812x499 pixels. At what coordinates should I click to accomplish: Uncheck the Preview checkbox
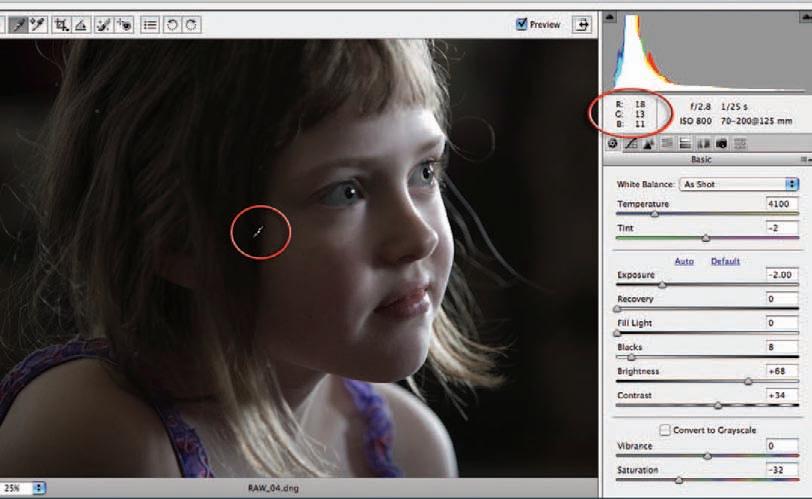521,24
